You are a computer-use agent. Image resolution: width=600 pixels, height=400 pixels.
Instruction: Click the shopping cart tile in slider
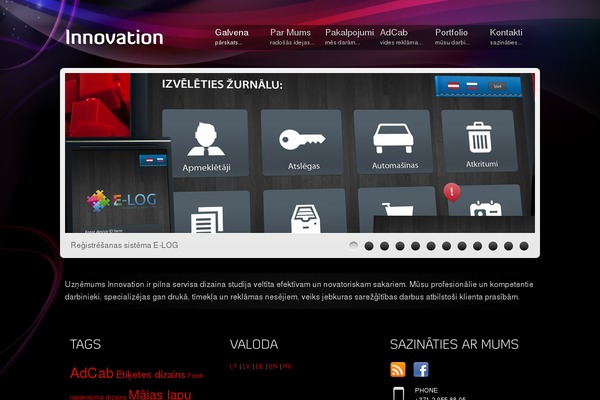[397, 202]
